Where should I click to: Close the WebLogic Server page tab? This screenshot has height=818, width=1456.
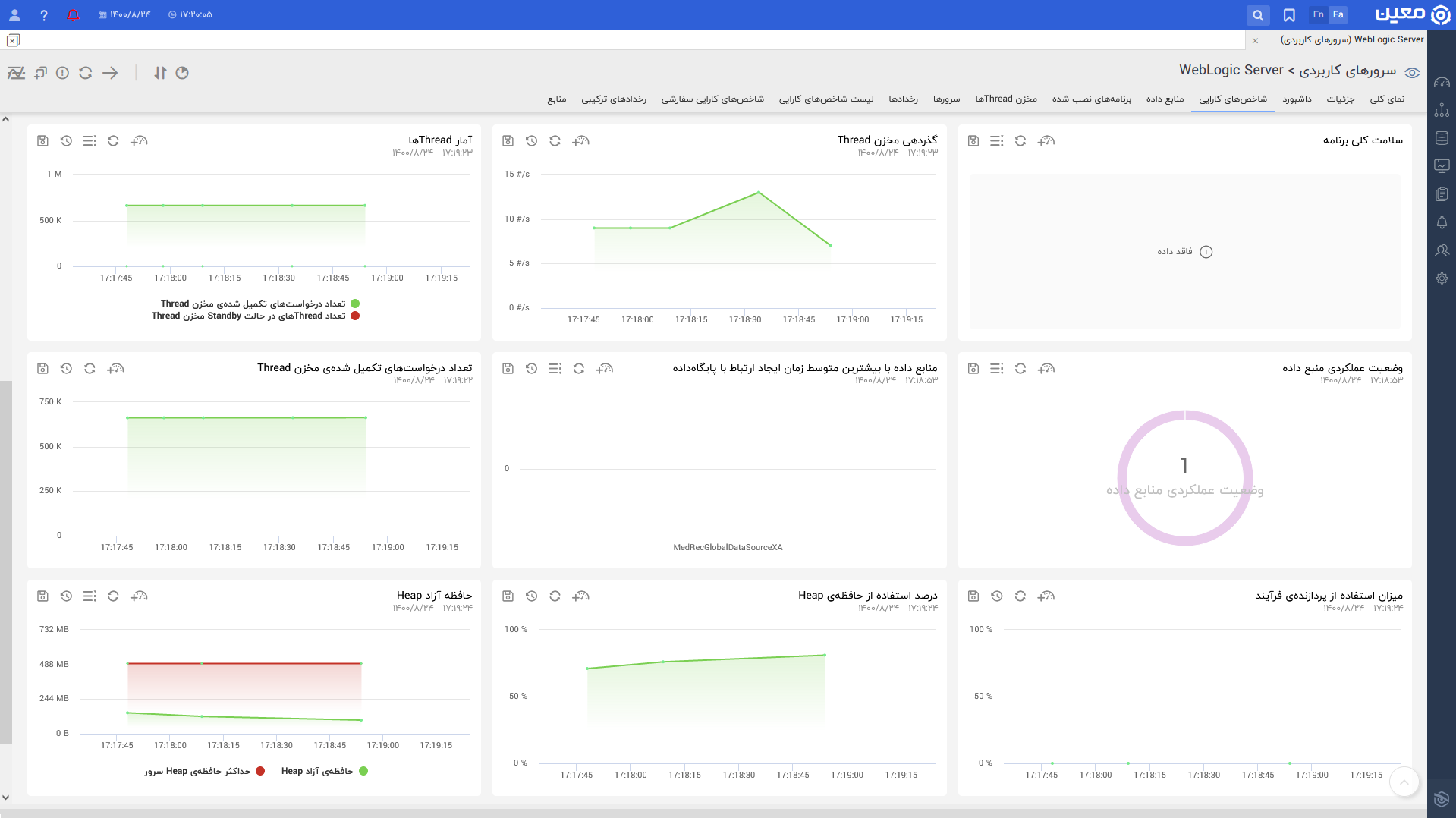pos(1256,41)
